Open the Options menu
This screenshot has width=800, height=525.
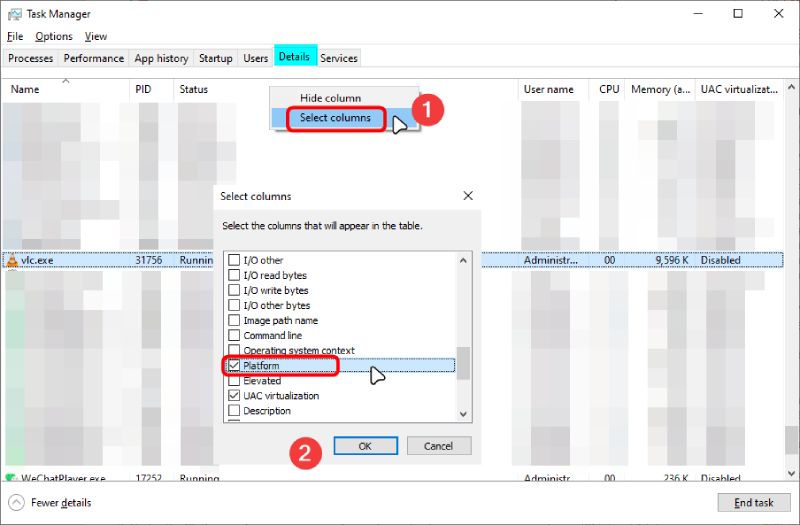[54, 37]
